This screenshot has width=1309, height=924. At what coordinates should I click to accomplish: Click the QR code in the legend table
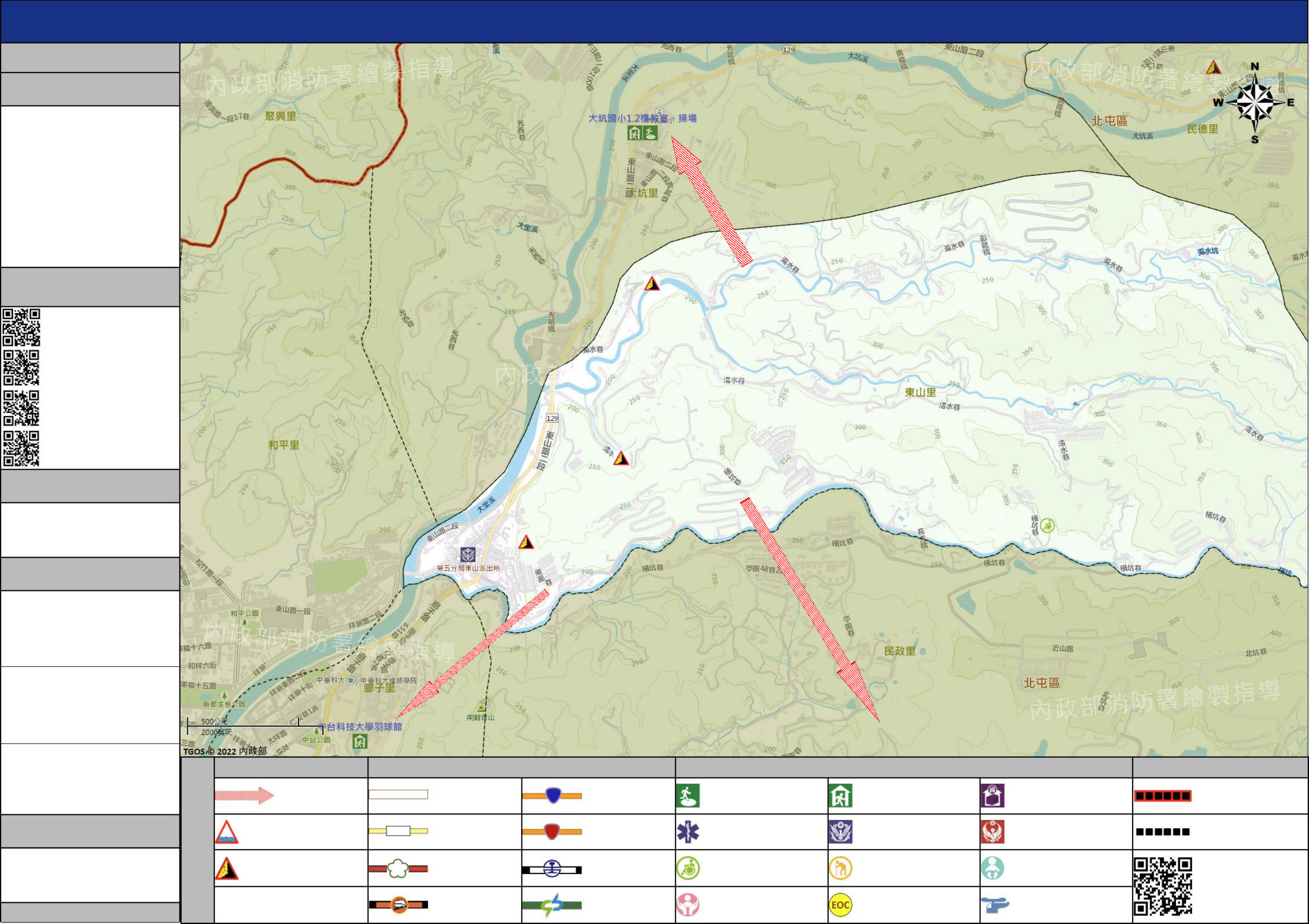1163,886
